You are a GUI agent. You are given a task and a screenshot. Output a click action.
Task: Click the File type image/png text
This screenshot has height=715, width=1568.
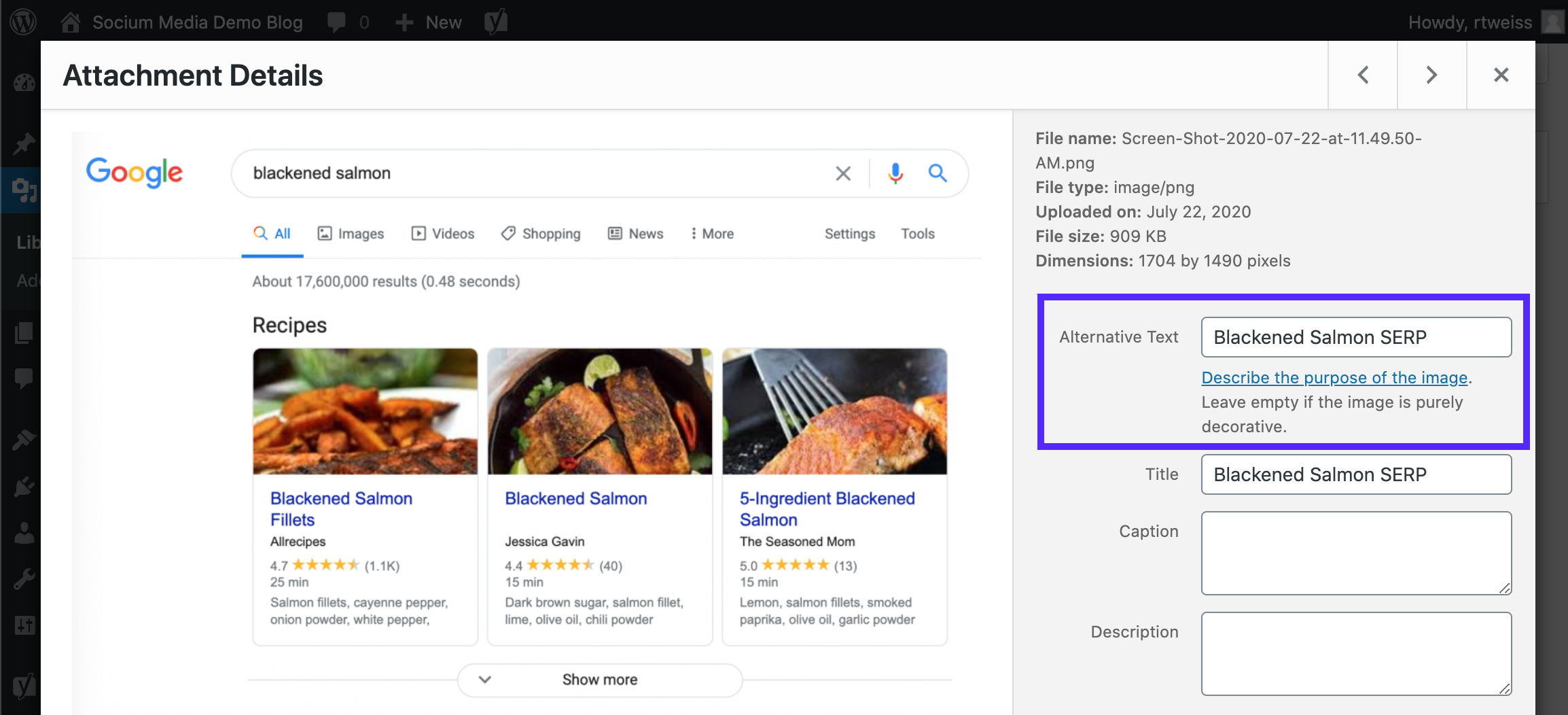[1115, 188]
